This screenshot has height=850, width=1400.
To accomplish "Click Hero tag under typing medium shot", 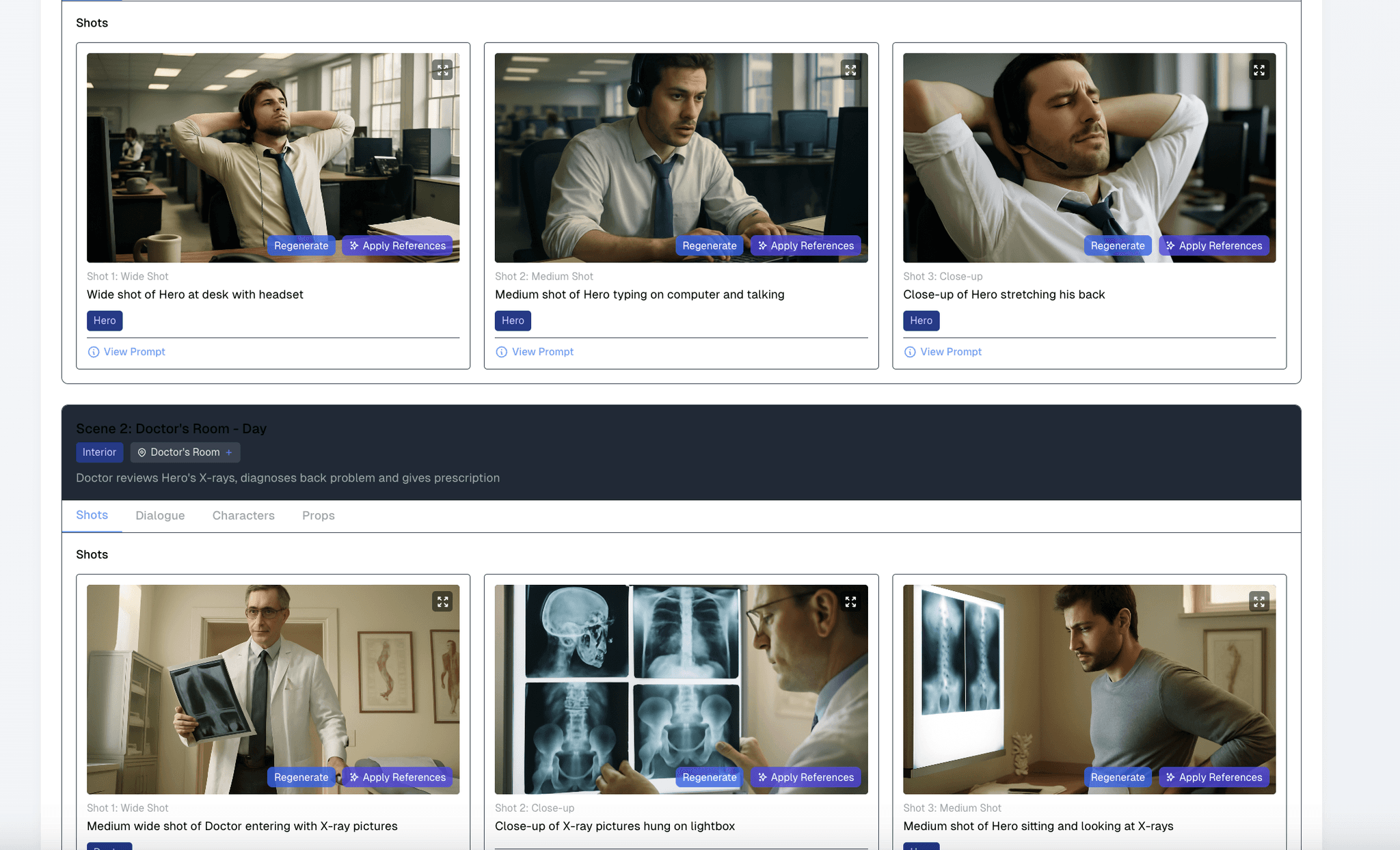I will click(x=513, y=320).
